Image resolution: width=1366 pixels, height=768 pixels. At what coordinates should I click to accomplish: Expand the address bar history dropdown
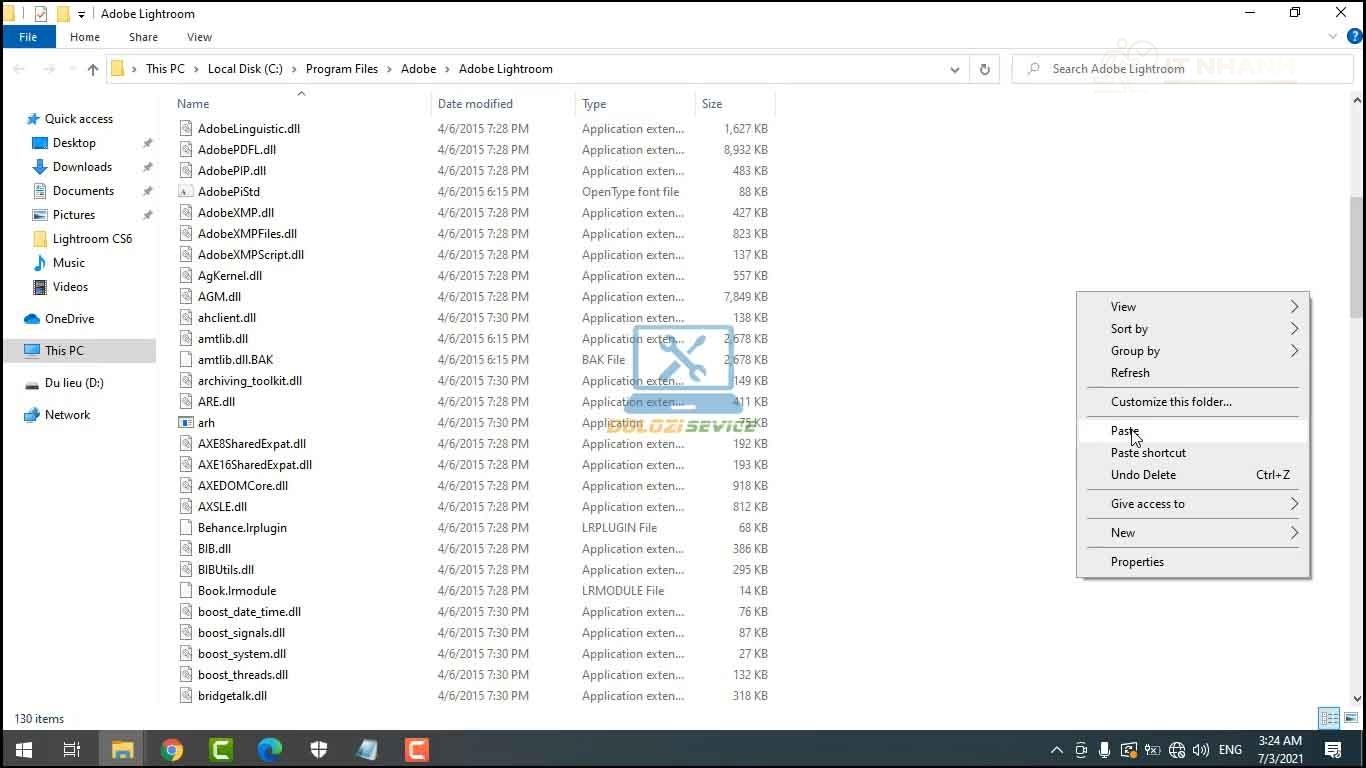pyautogui.click(x=954, y=69)
